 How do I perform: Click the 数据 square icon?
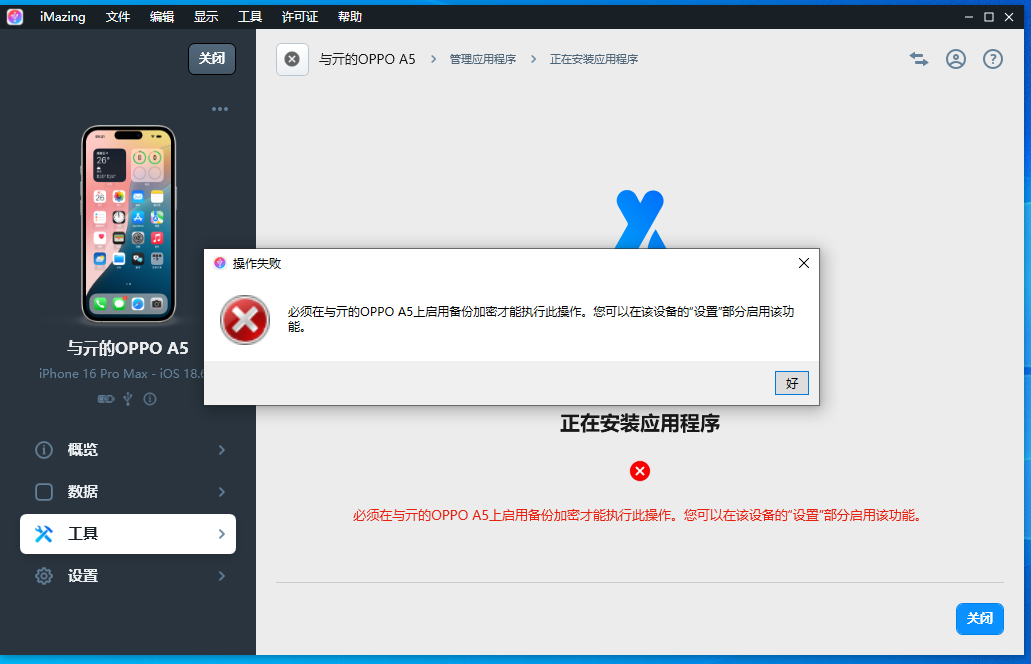coord(44,492)
